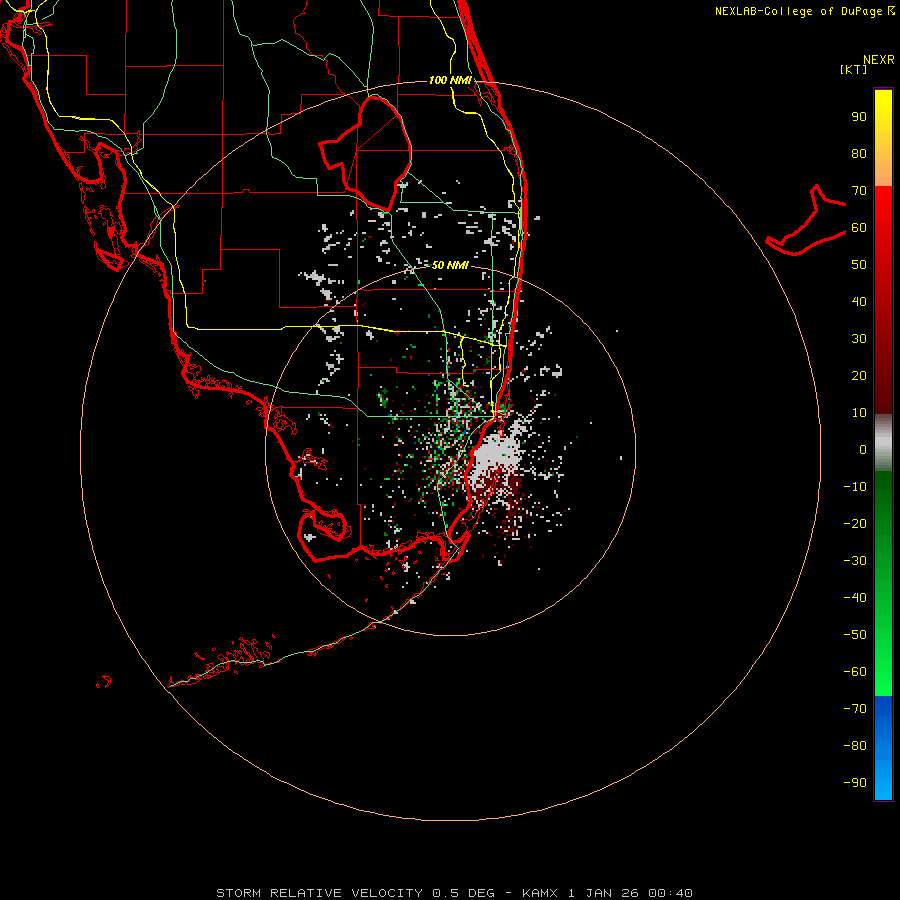Click the -30 value on the velocity legend
Image resolution: width=900 pixels, height=900 pixels.
coord(855,561)
